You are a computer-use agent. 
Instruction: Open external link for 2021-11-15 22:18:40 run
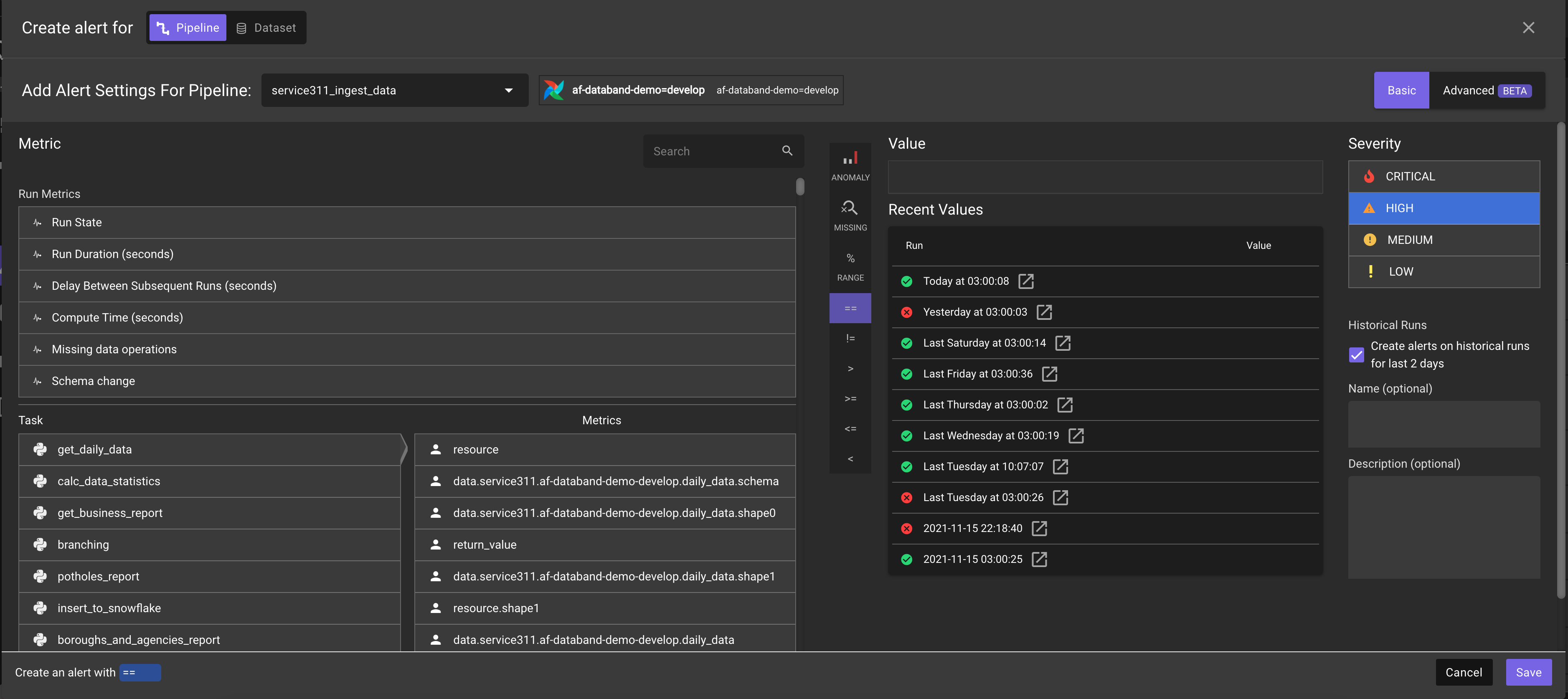click(1039, 529)
